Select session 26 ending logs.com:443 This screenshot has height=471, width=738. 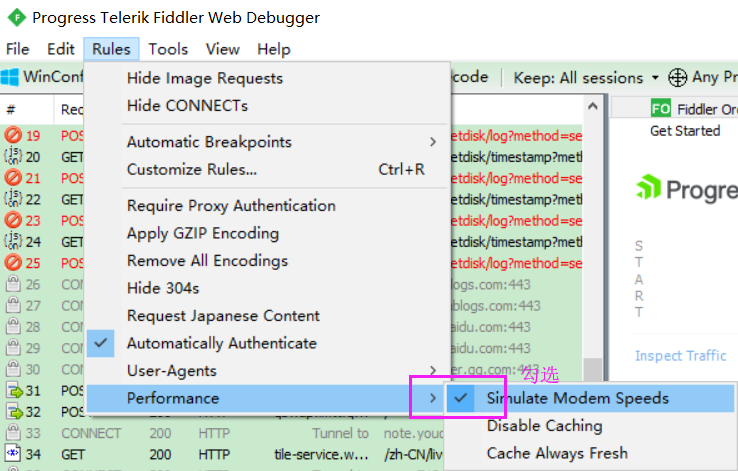tap(490, 285)
